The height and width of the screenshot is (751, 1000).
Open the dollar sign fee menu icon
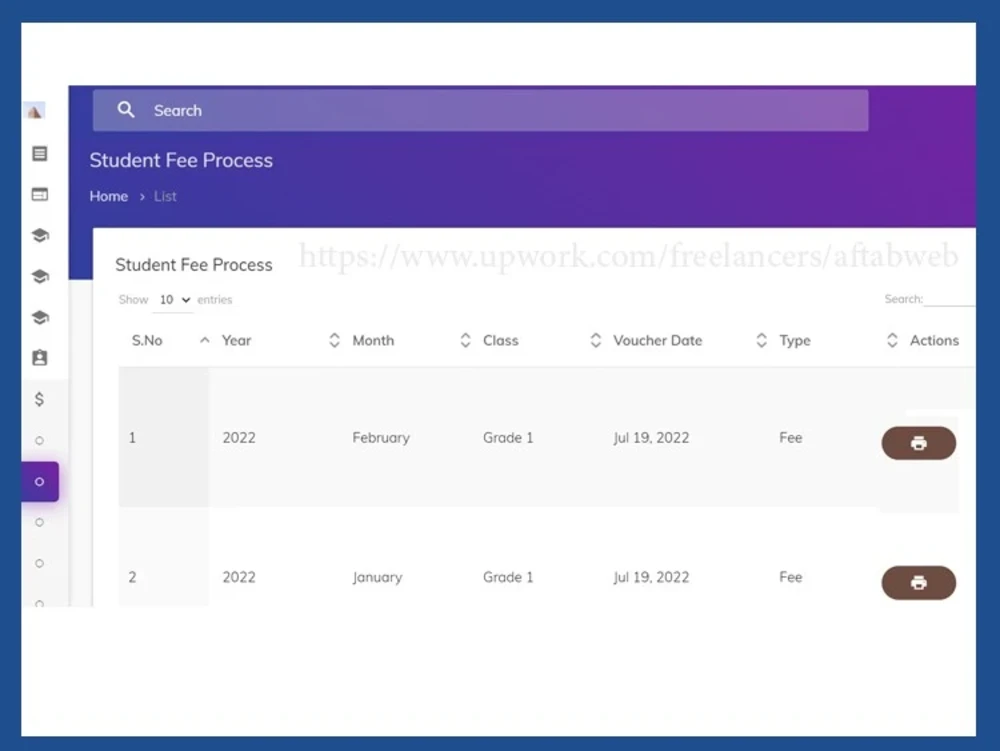(x=40, y=399)
